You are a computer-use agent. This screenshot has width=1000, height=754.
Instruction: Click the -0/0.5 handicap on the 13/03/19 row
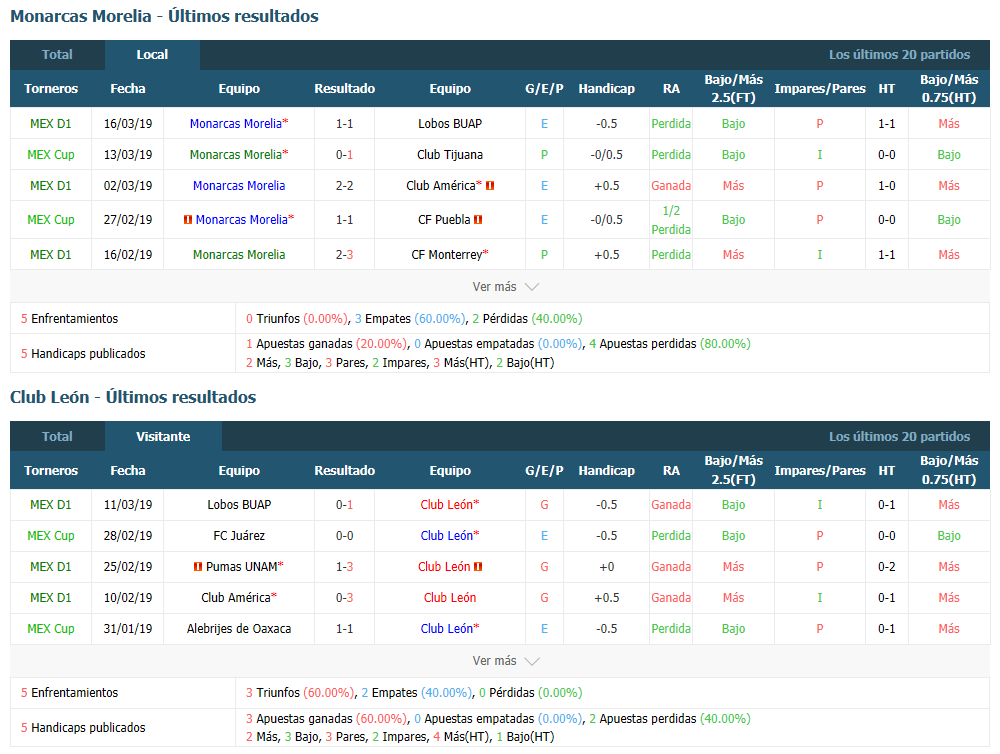tap(607, 154)
